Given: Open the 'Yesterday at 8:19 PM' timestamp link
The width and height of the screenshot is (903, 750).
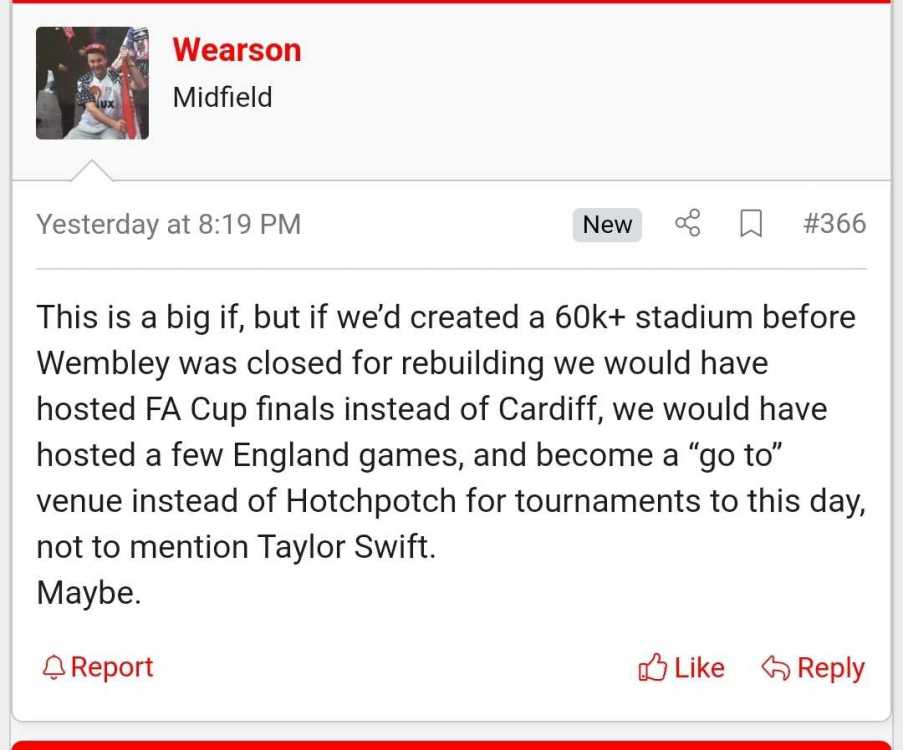Looking at the screenshot, I should point(169,224).
